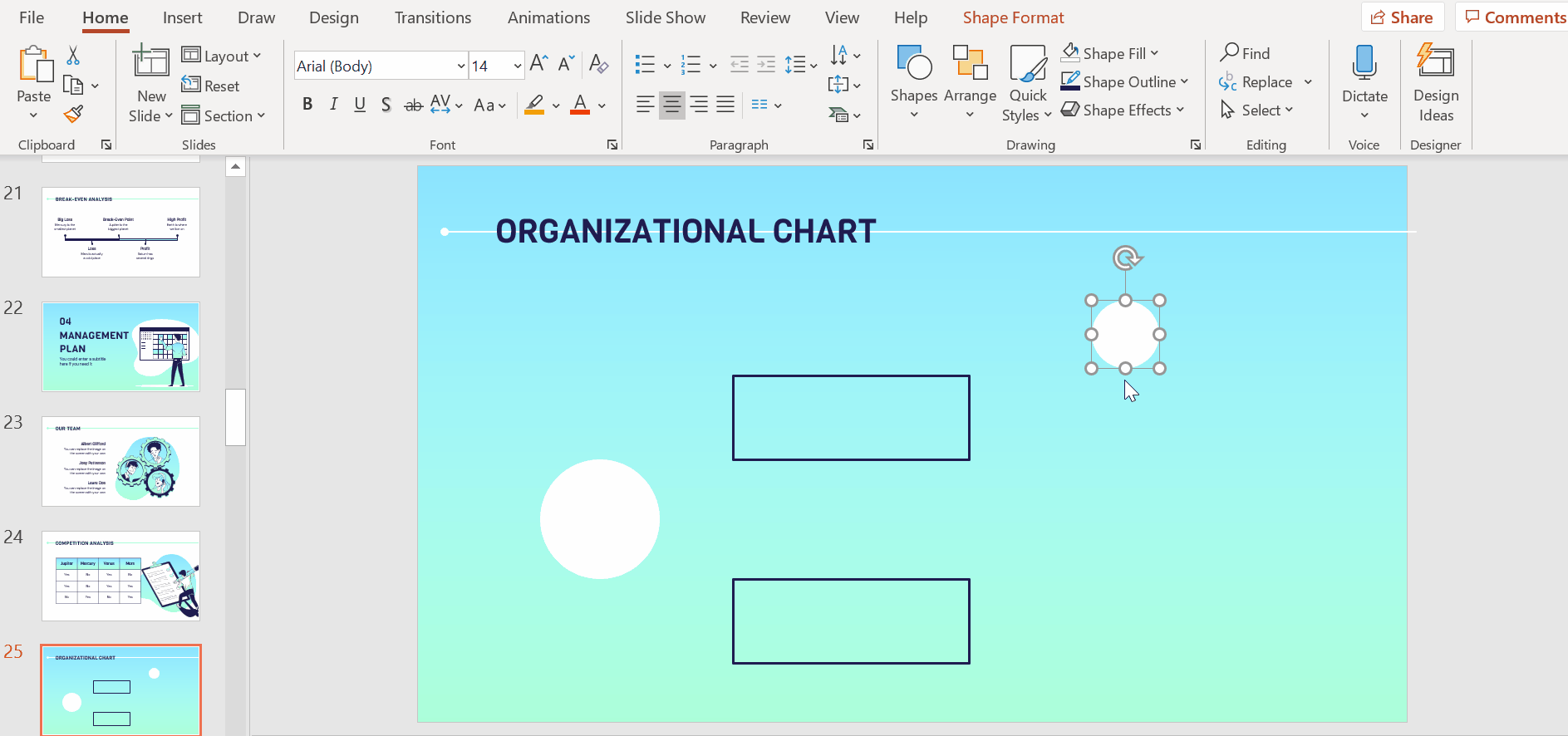Apply the red font color swatch

click(580, 105)
